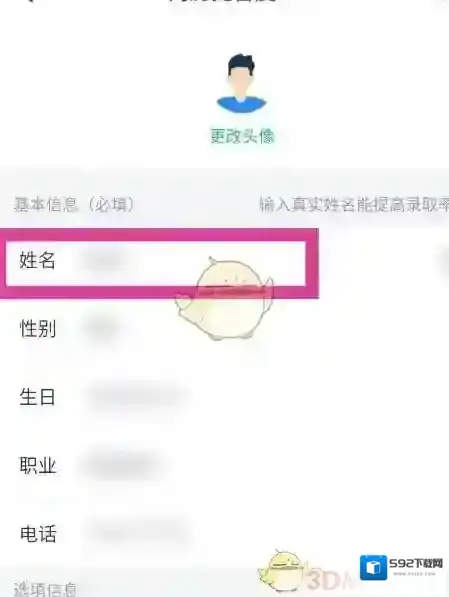Open the 电话 row
This screenshot has height=597, width=449.
pyautogui.click(x=224, y=533)
